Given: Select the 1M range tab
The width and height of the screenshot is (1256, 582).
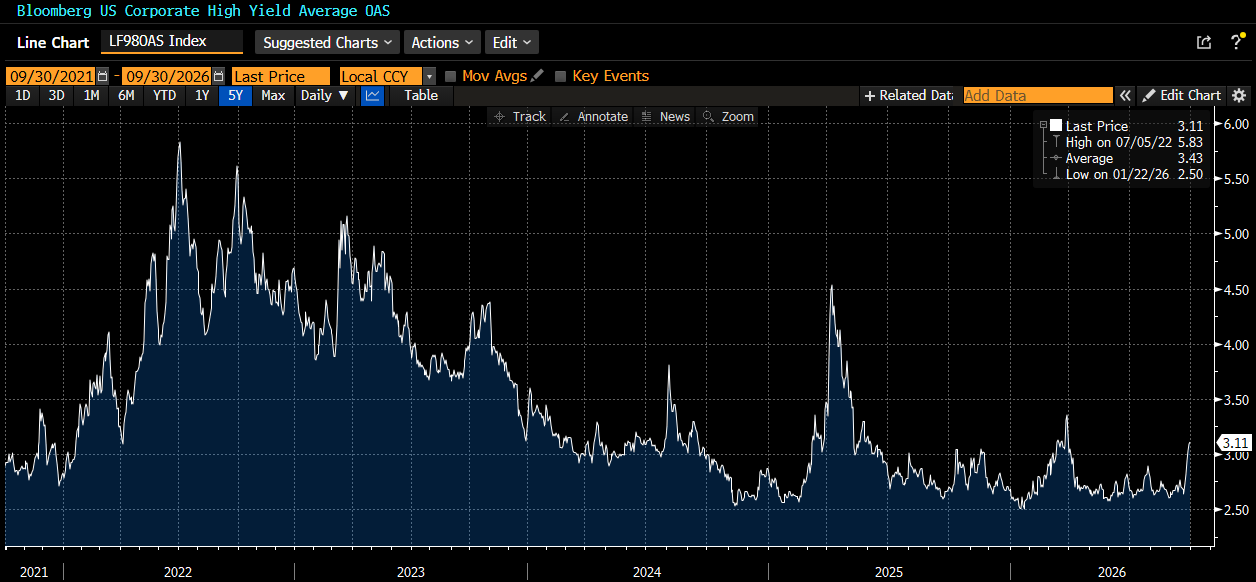Looking at the screenshot, I should (91, 95).
